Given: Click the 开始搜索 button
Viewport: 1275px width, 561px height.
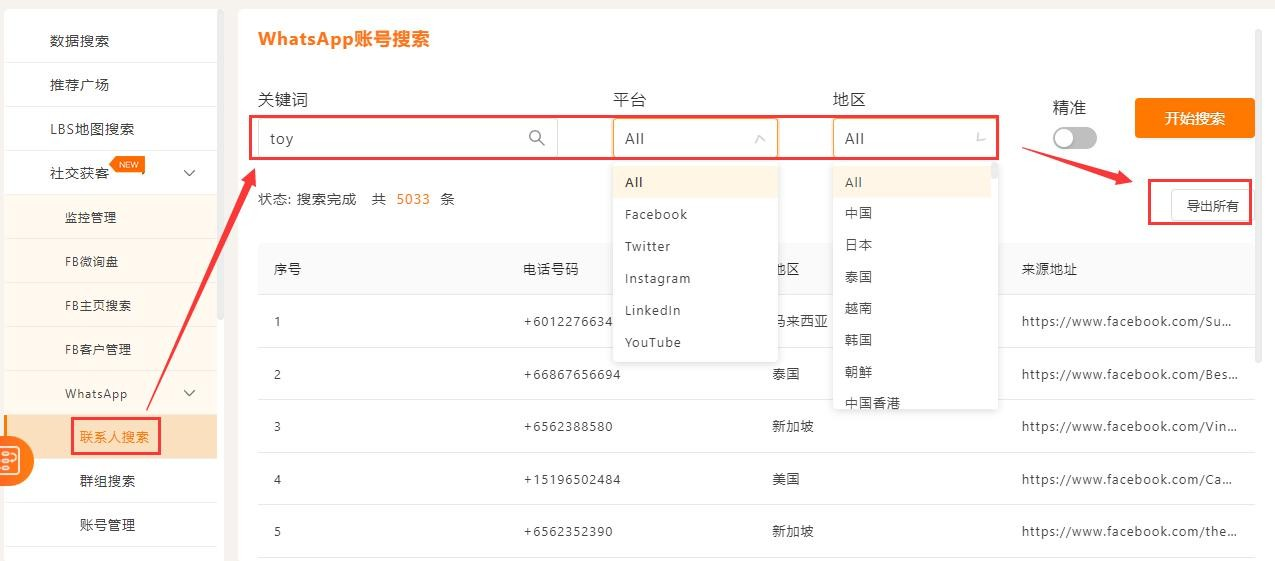Looking at the screenshot, I should coord(1194,118).
